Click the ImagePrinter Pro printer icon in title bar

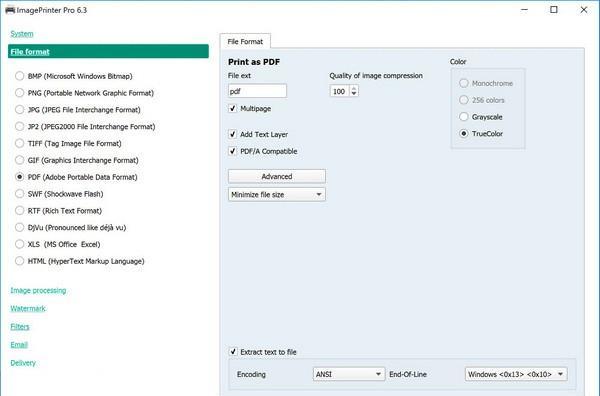[x=10, y=10]
